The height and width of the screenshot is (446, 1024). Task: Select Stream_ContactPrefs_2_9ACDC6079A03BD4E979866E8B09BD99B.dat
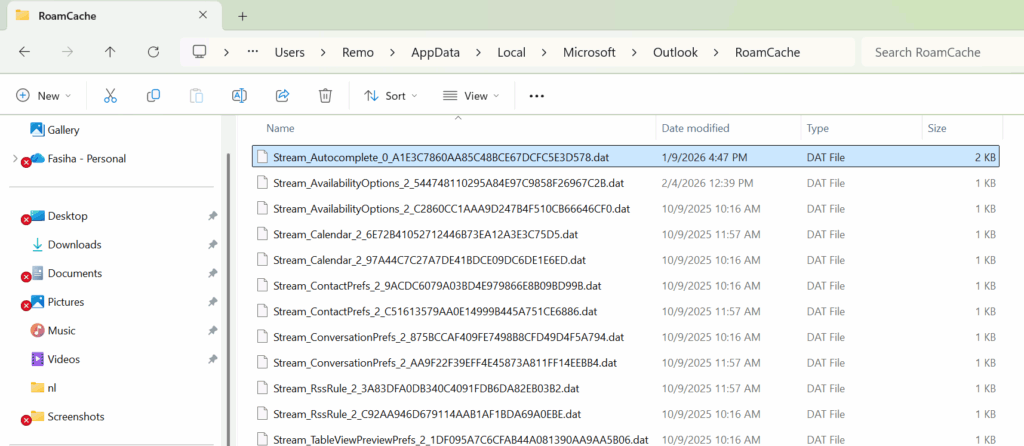coord(626,286)
